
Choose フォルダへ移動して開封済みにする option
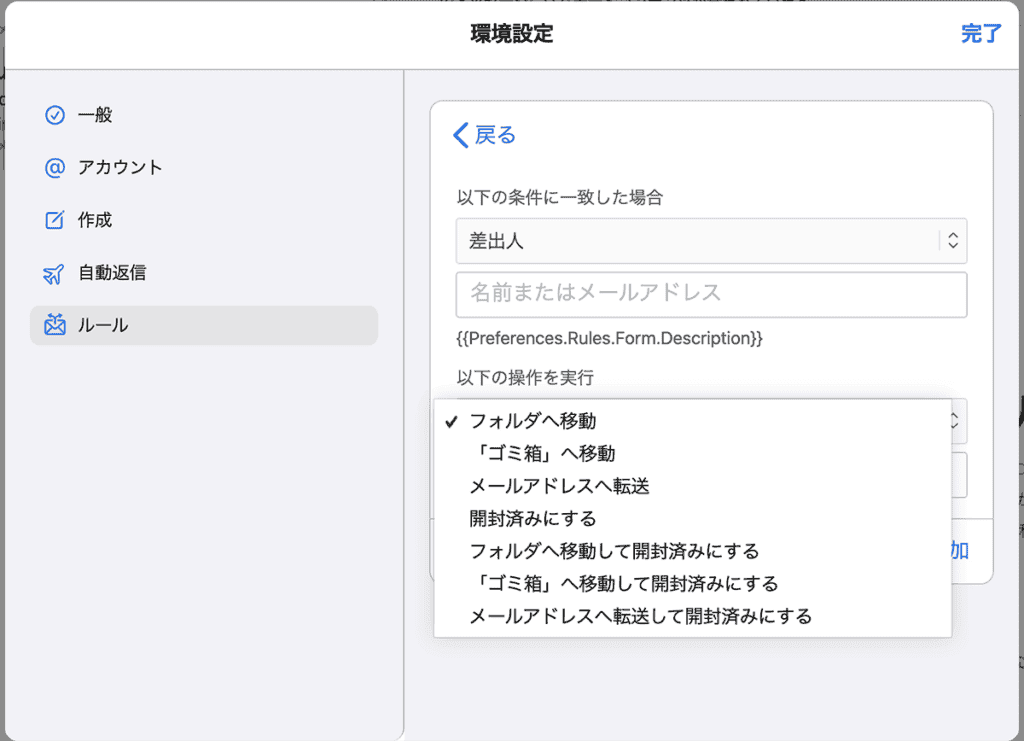(692, 551)
